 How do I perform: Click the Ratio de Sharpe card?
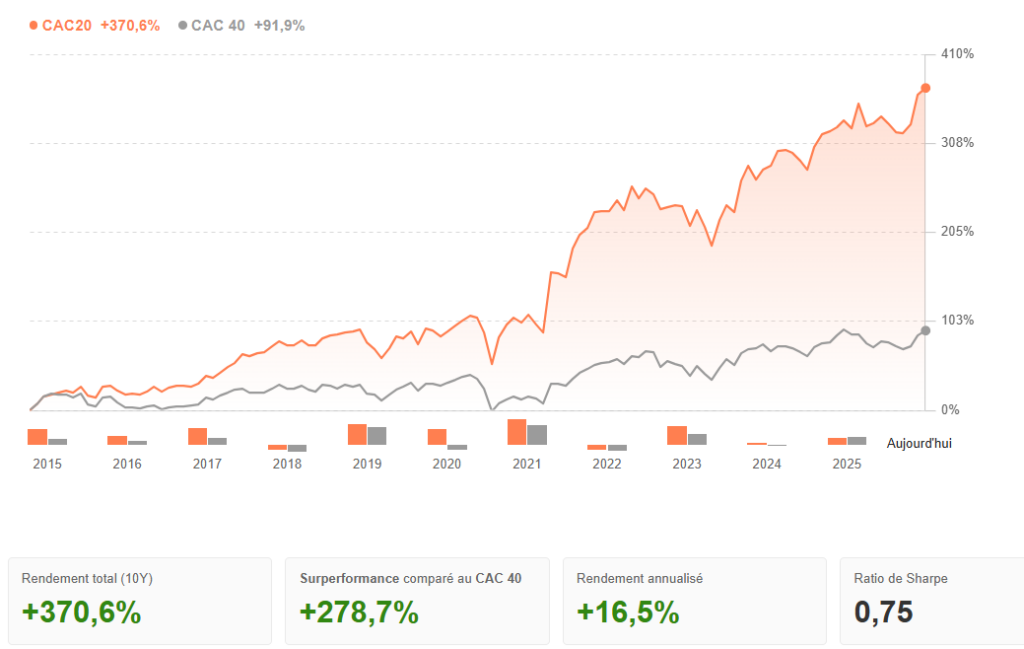(931, 600)
